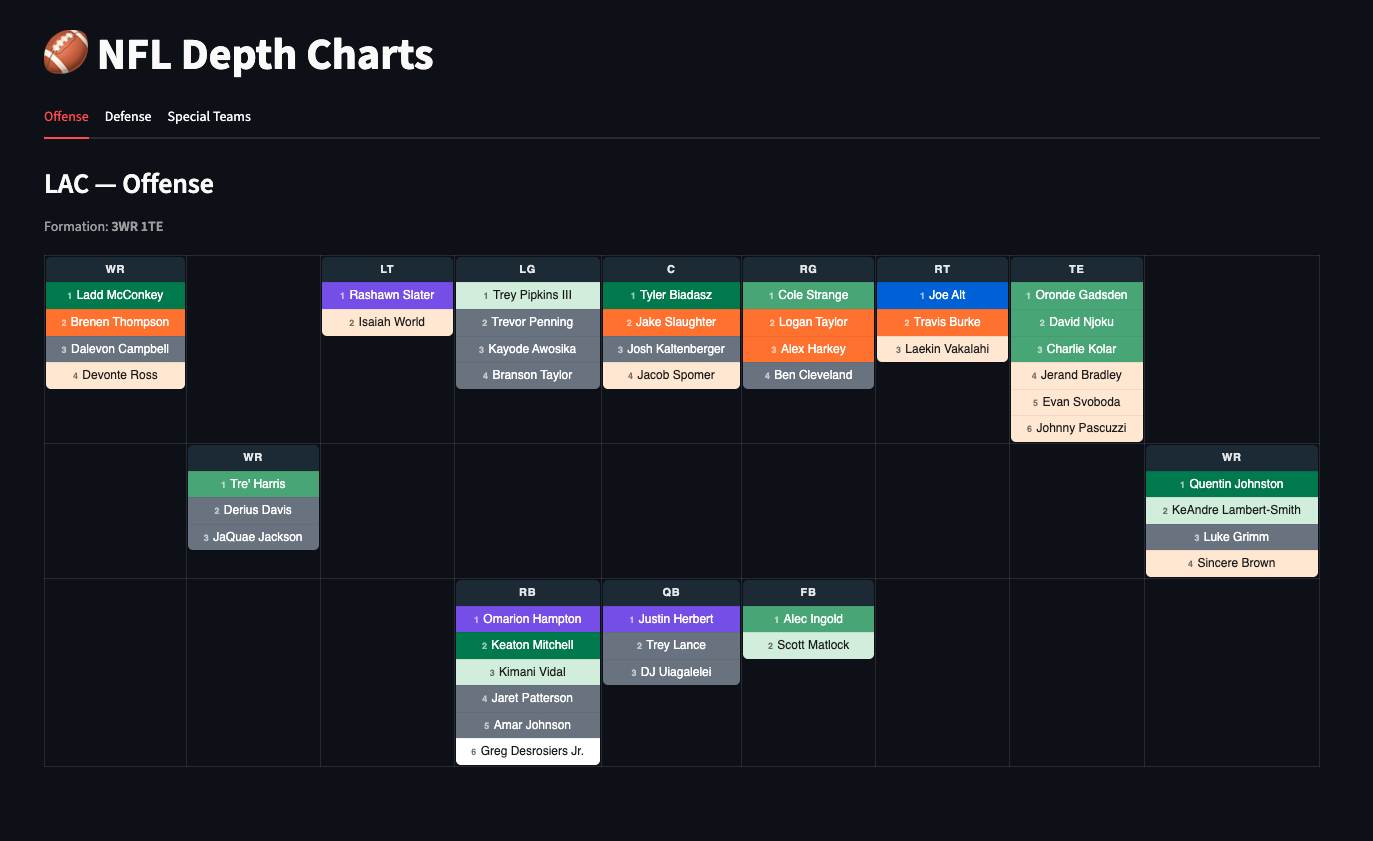1373x841 pixels.
Task: Choose Kayode Awosika
Action: 527,349
